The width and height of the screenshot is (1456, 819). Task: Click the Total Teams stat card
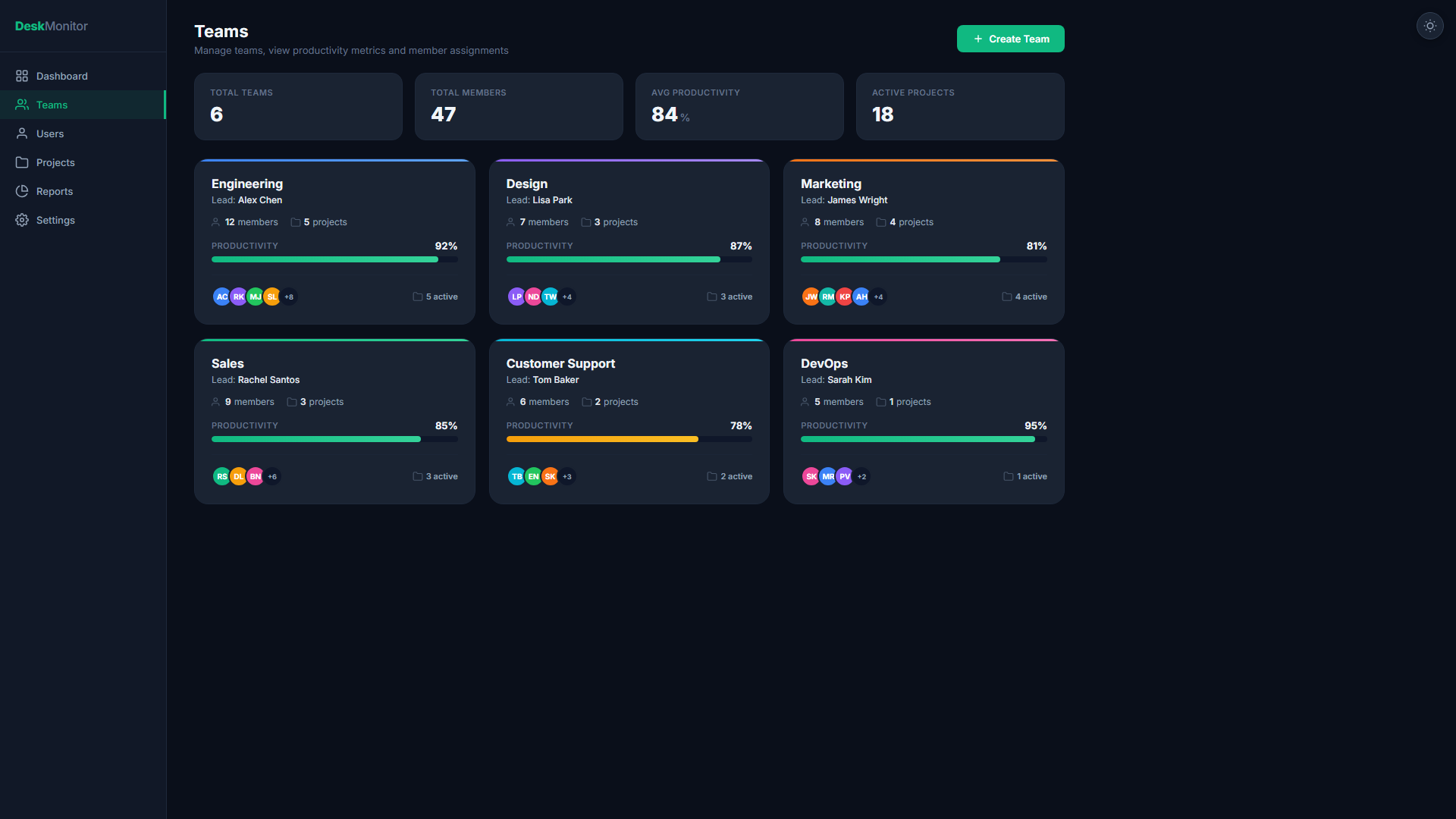pos(298,106)
